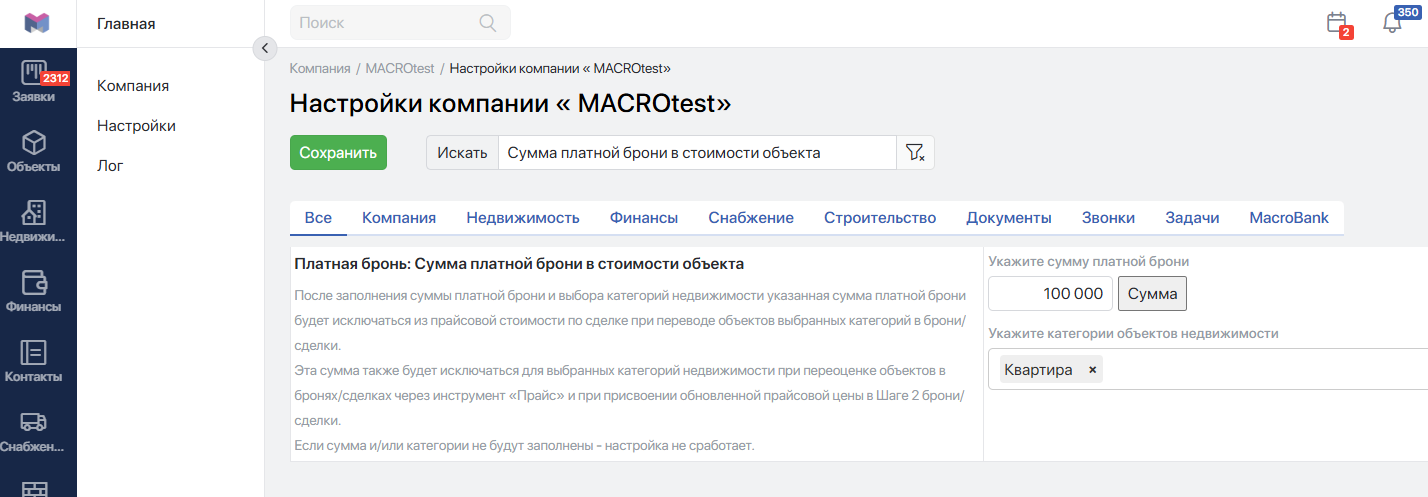
Task: Switch to the Компания tab
Action: coord(399,218)
